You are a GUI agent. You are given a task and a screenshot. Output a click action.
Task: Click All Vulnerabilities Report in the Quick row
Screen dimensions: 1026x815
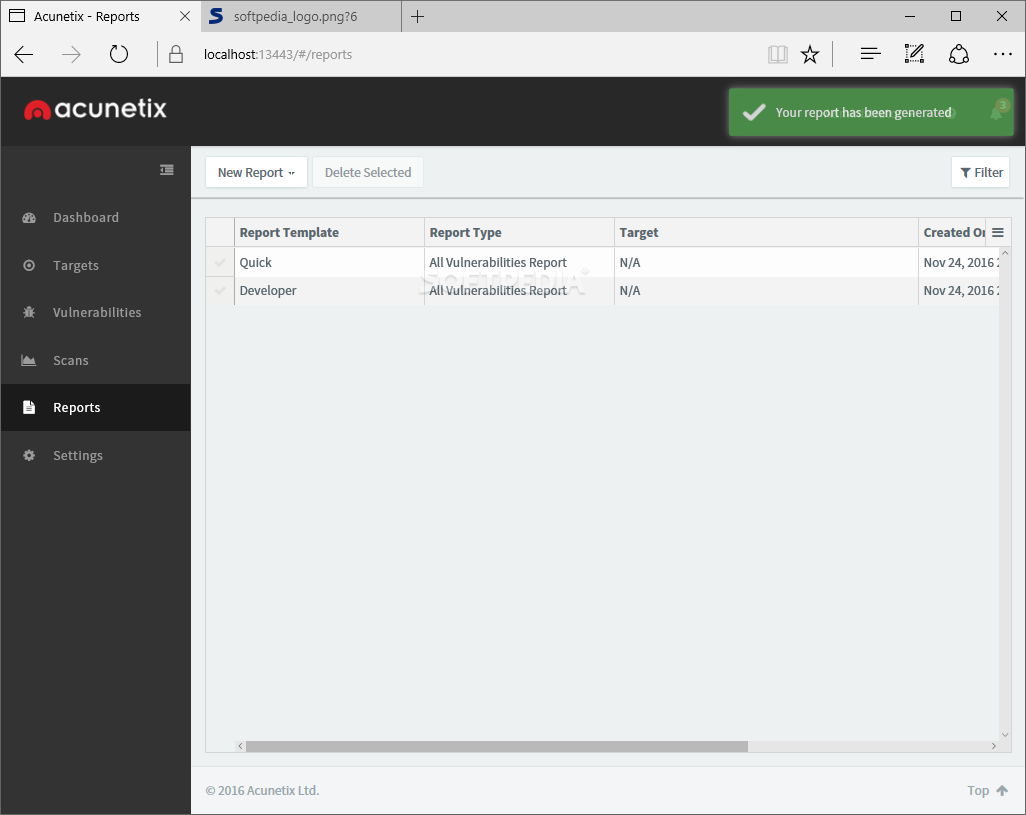pos(498,262)
